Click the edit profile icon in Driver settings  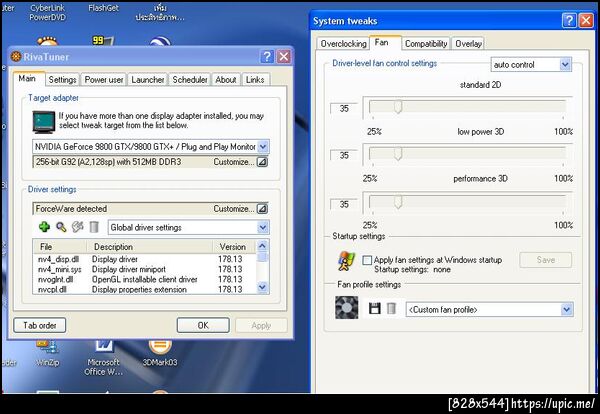point(77,227)
